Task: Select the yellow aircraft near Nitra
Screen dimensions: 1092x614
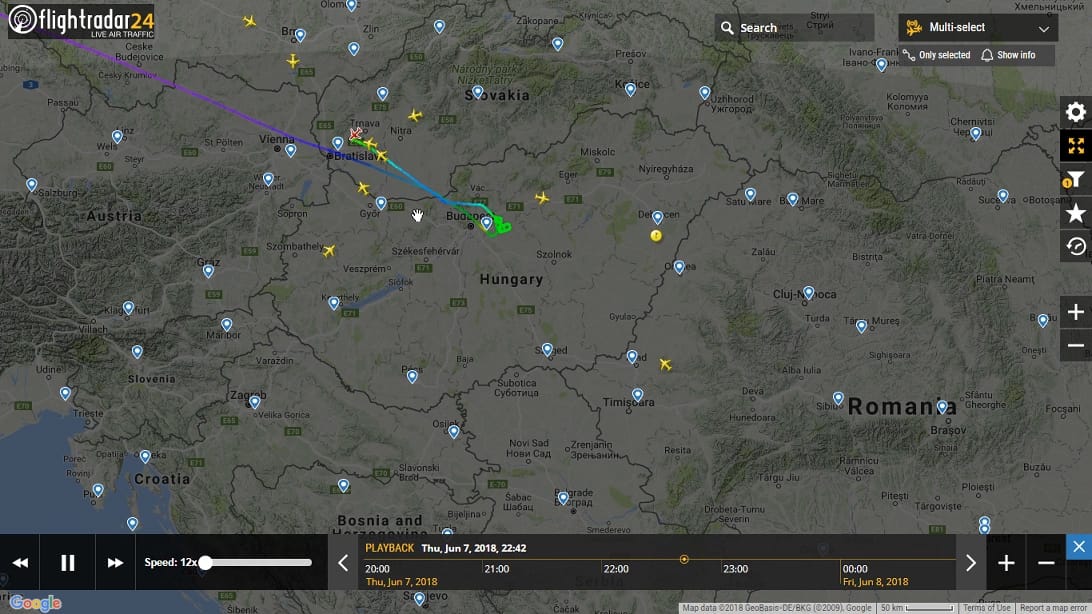Action: 415,115
